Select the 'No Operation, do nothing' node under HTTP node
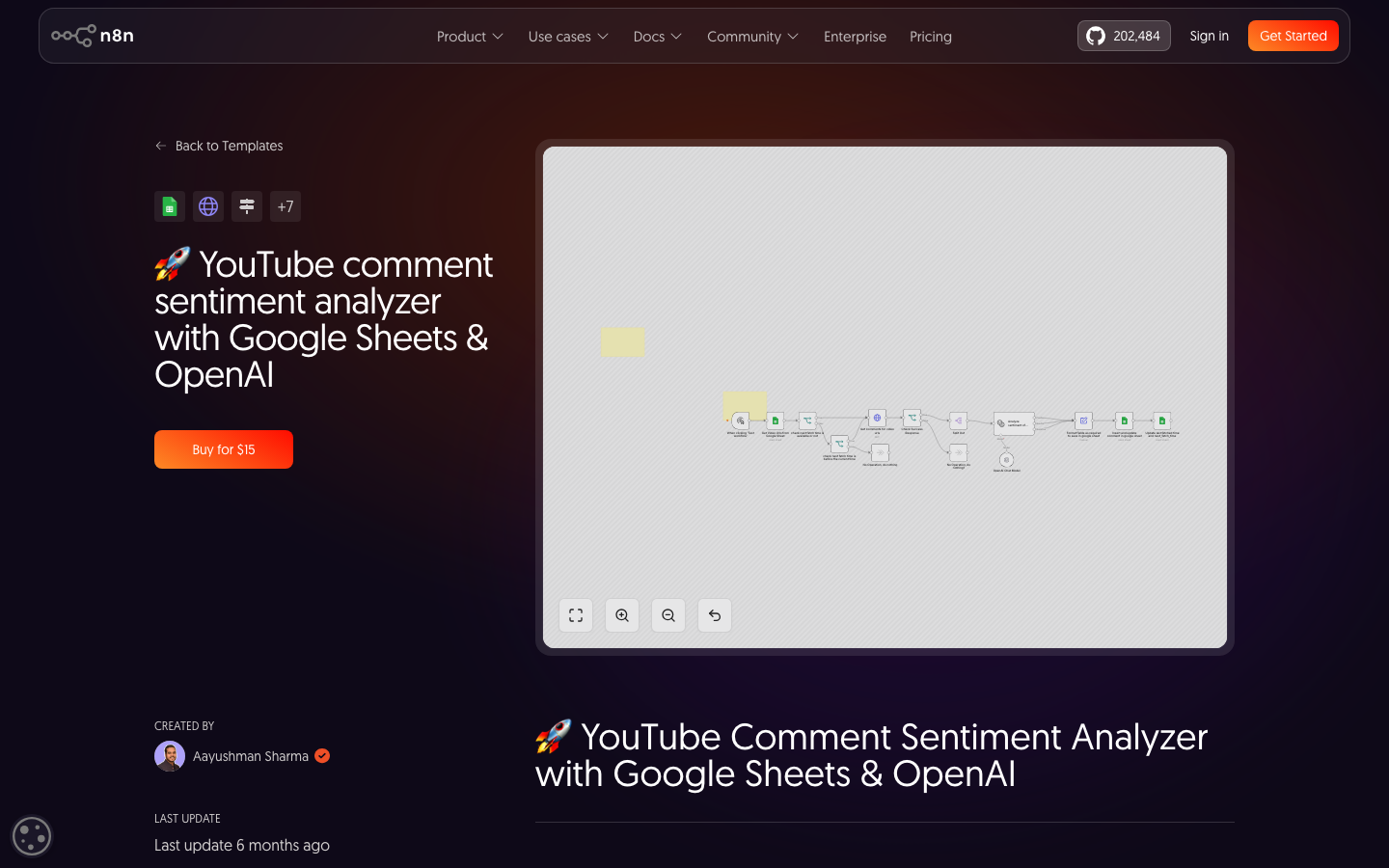The image size is (1389, 868). [880, 453]
